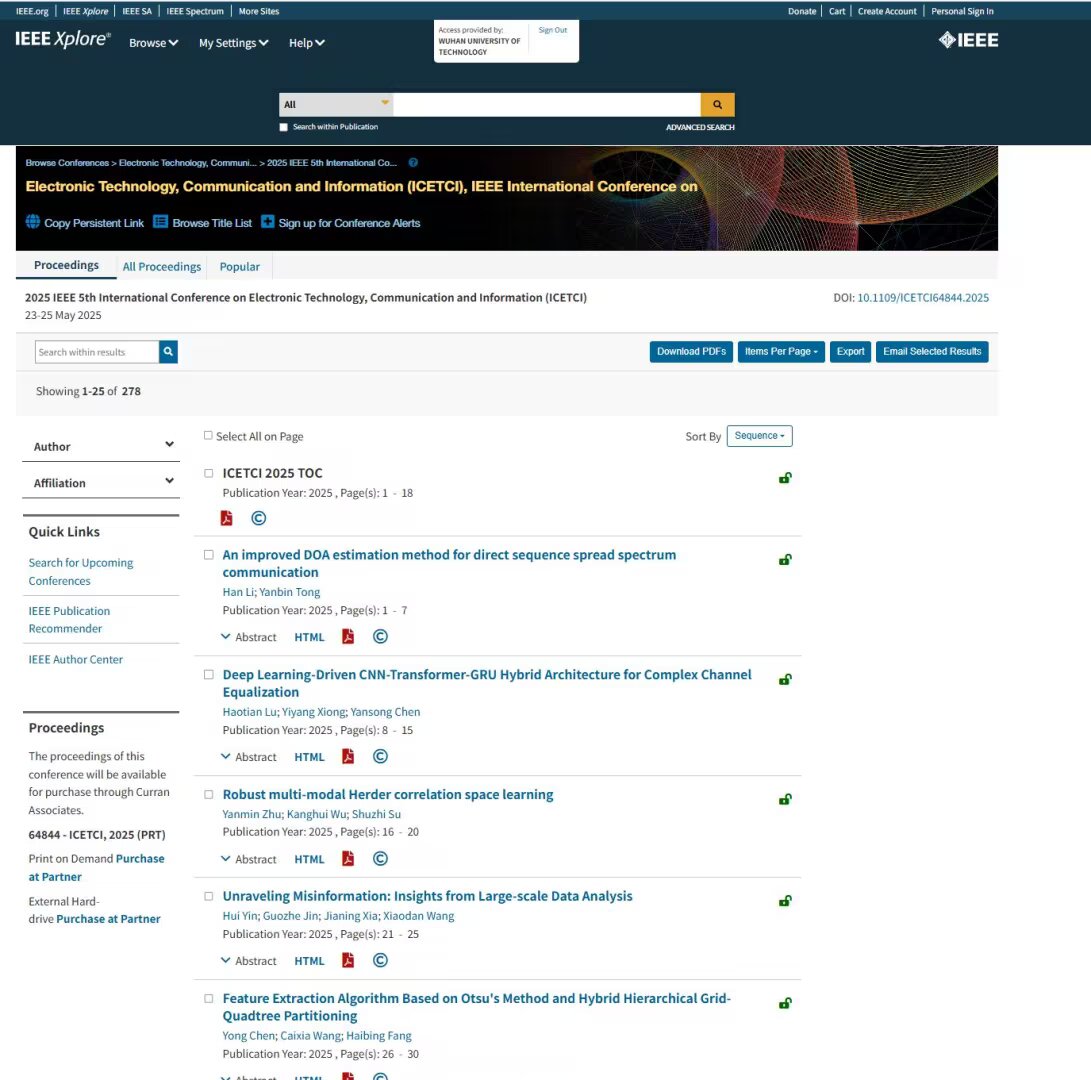Open PDF icon for Robust multi-modal Herder paper
This screenshot has height=1080, width=1091.
348,859
